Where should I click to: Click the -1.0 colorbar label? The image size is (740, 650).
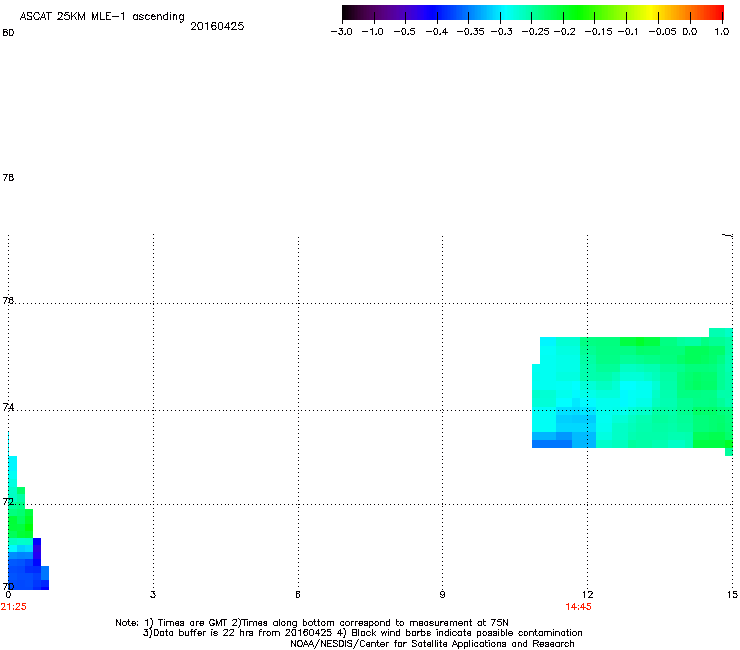coord(372,32)
